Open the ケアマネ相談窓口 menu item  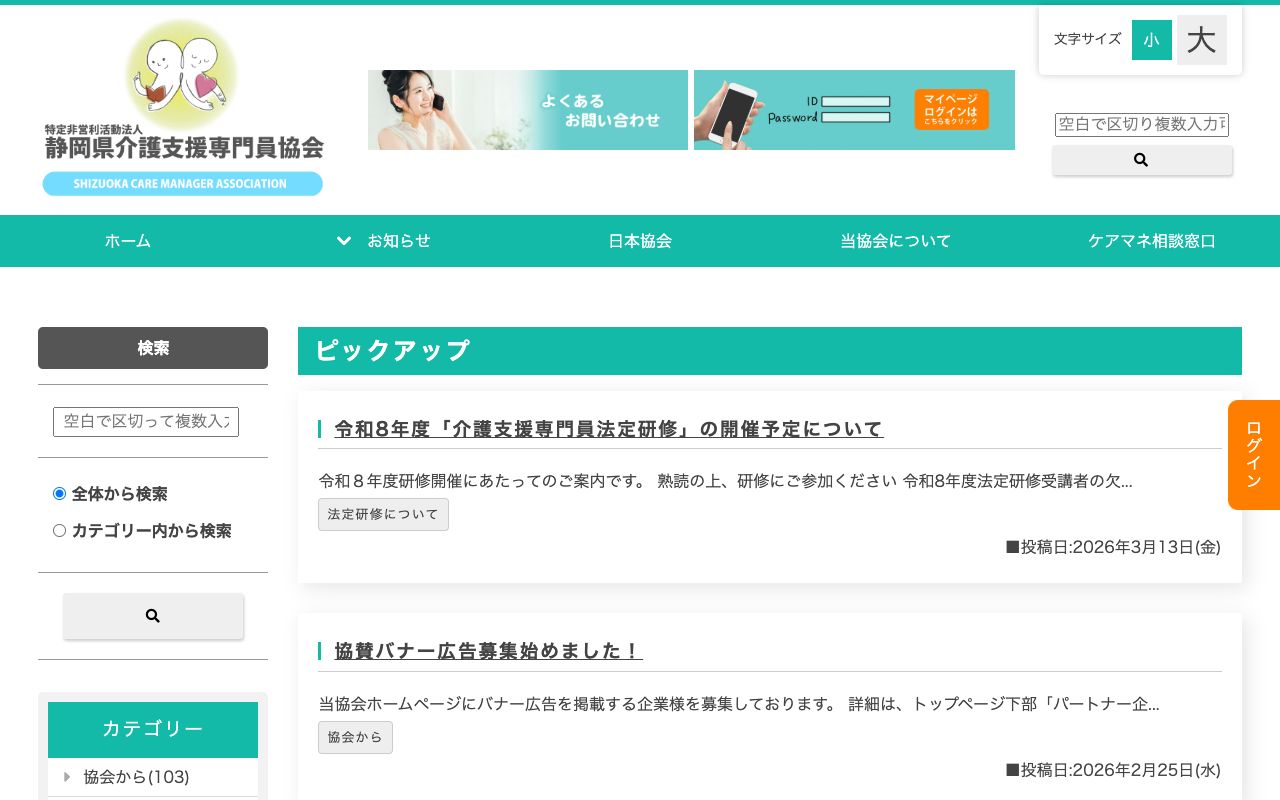coord(1152,241)
